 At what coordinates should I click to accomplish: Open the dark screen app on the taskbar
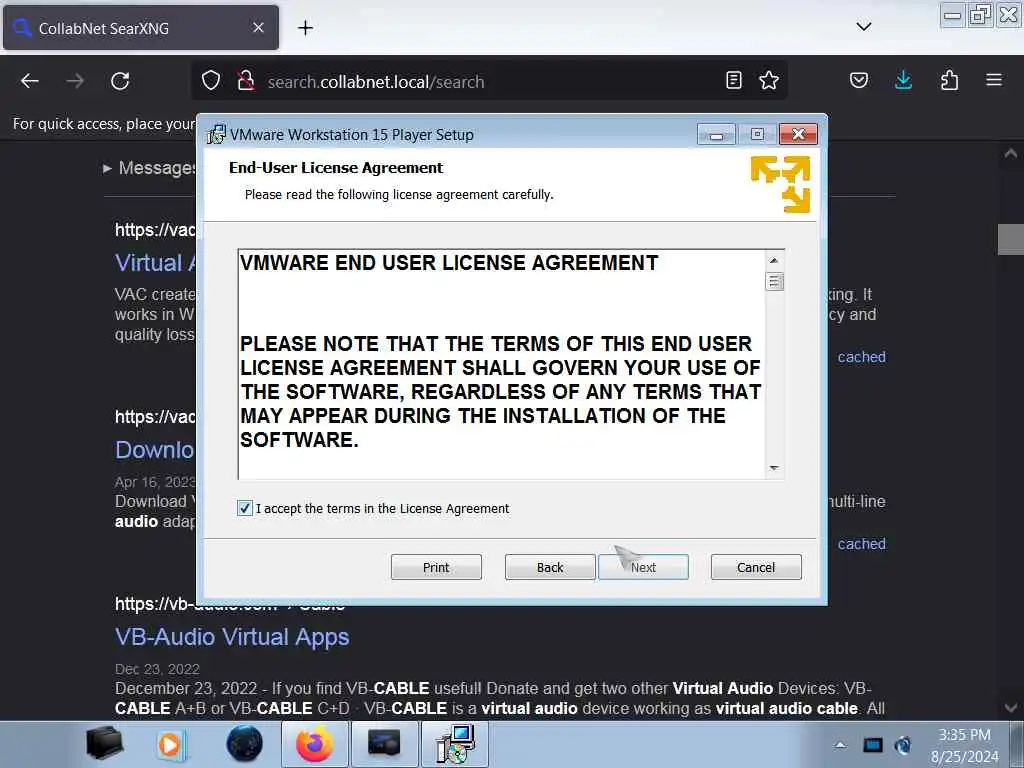click(384, 744)
